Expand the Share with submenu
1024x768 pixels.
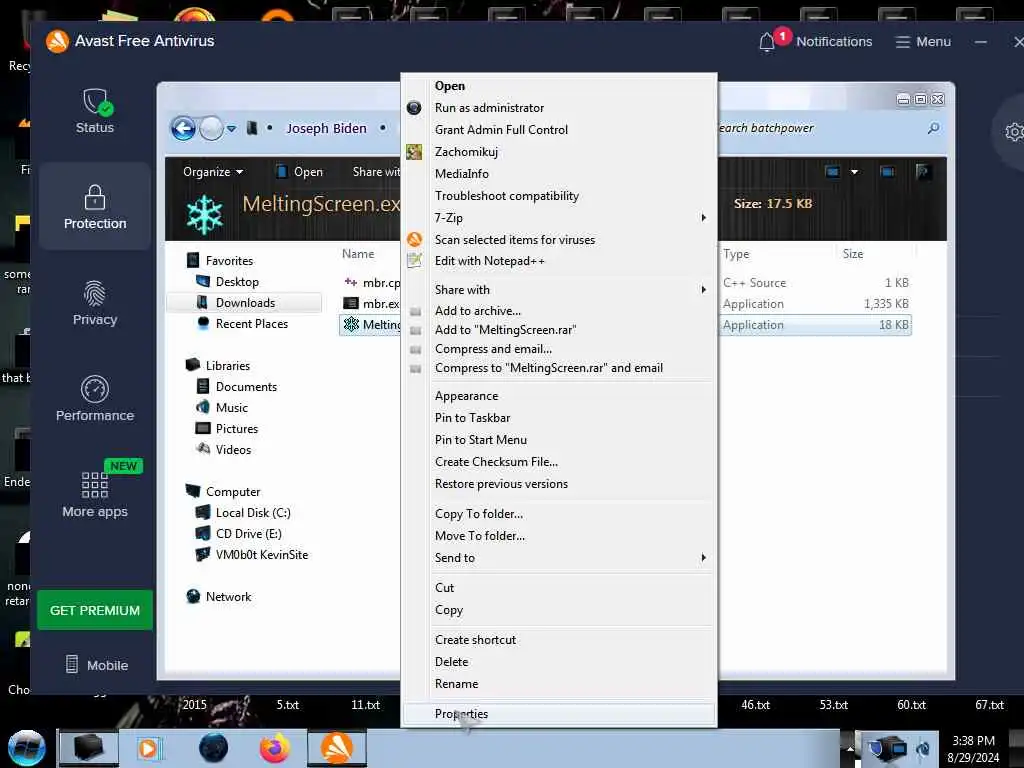point(558,289)
